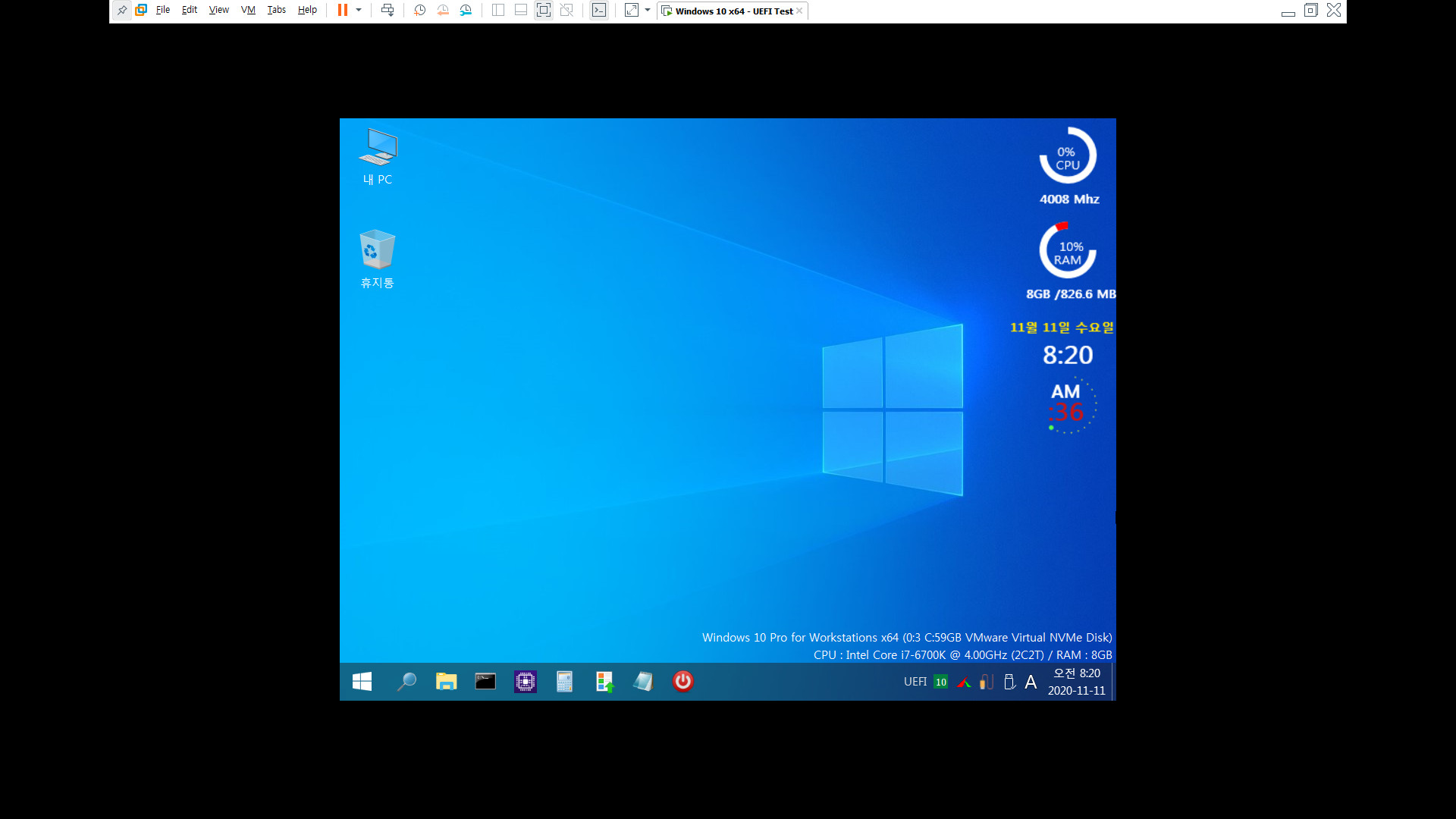Click the 4008 Mhz text on the desktop
Viewport: 1456px width, 819px height.
(1069, 199)
